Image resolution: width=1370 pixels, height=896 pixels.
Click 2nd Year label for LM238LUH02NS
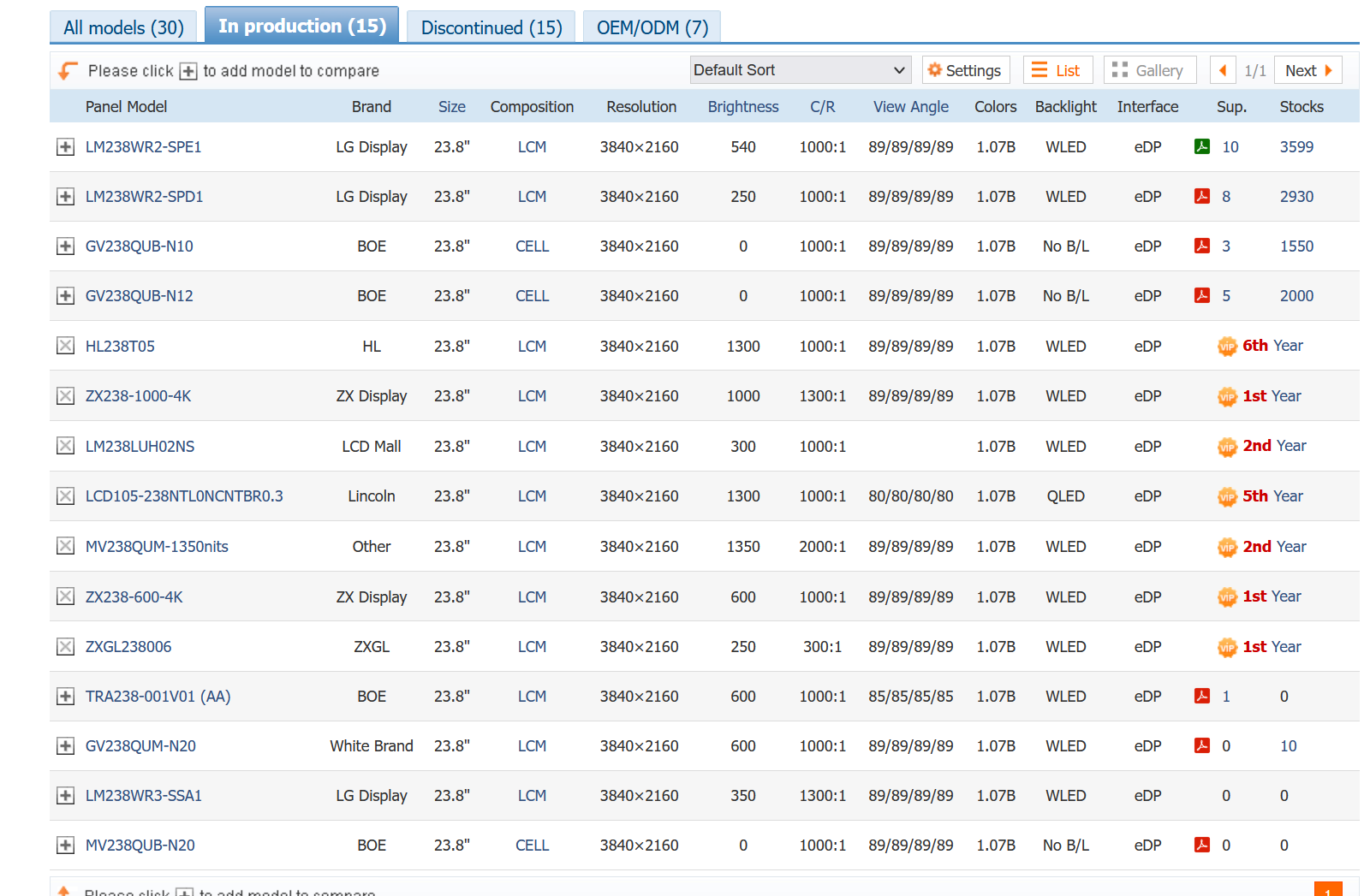click(x=1275, y=446)
